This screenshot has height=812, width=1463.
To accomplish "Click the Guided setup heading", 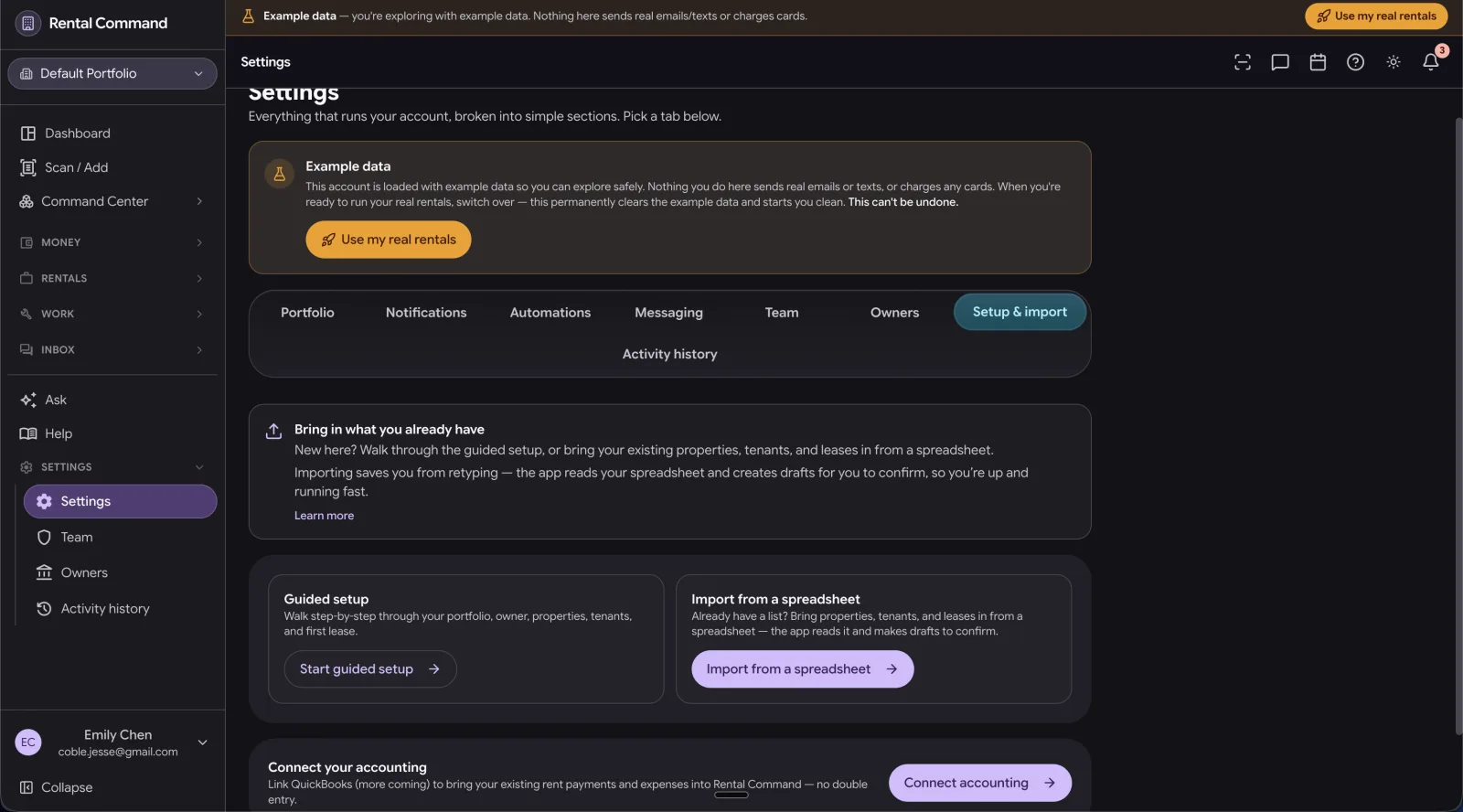I will tap(326, 599).
